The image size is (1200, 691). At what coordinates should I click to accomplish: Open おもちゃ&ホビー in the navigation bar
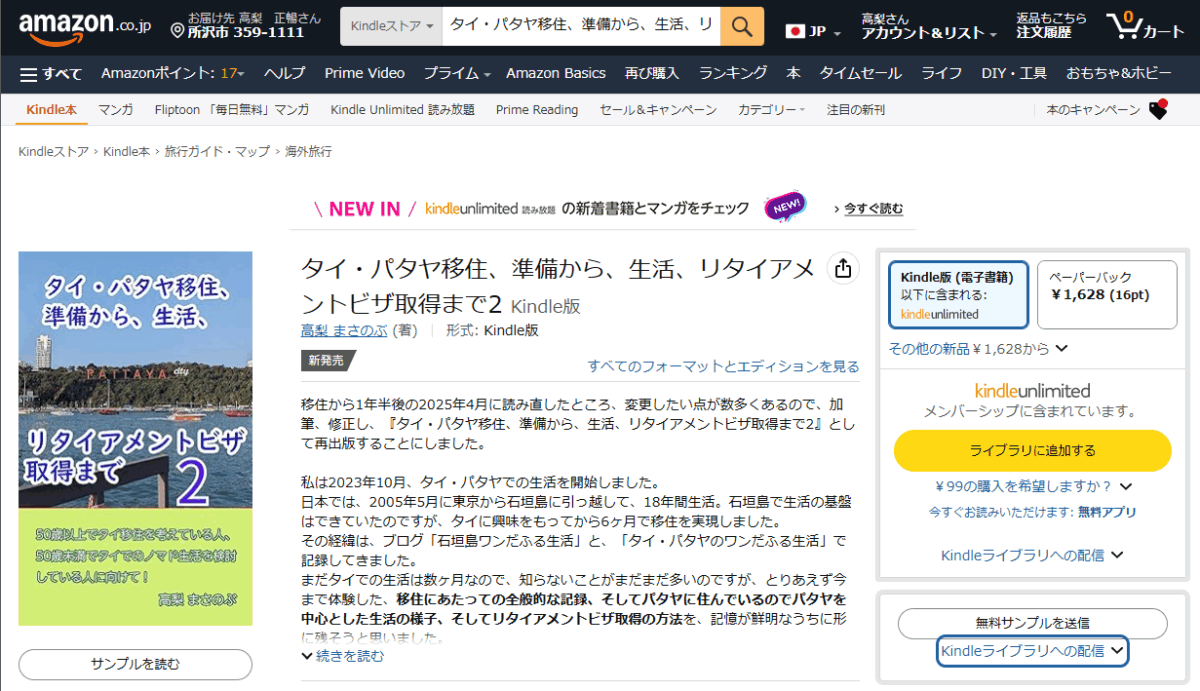(1118, 73)
